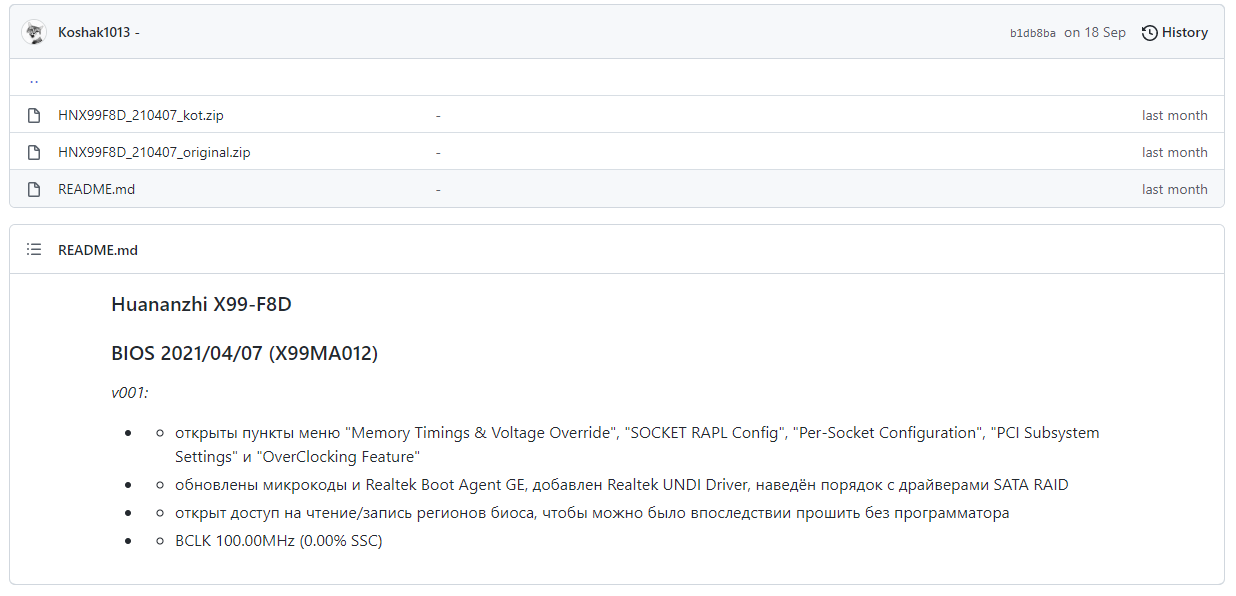The width and height of the screenshot is (1236, 596).
Task: Click the 'on 18 Sep' commit date
Action: [1094, 32]
